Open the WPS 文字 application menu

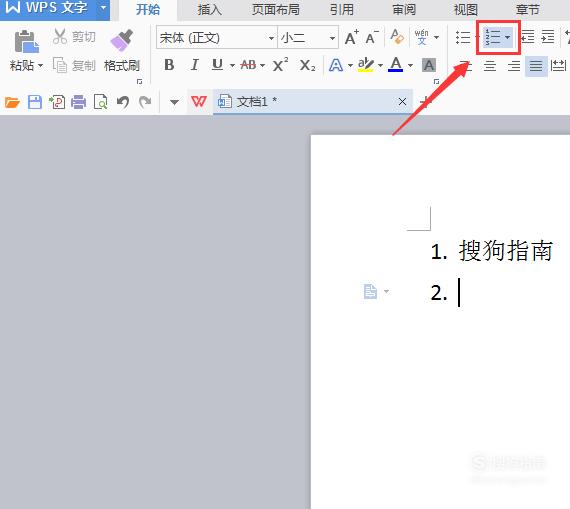(47, 8)
